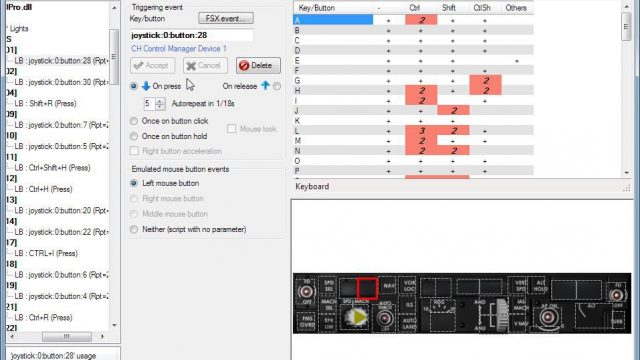Viewport: 640px width, 360px height.
Task: Click the Ctrl cell for key L showing 3
Action: (x=421, y=131)
